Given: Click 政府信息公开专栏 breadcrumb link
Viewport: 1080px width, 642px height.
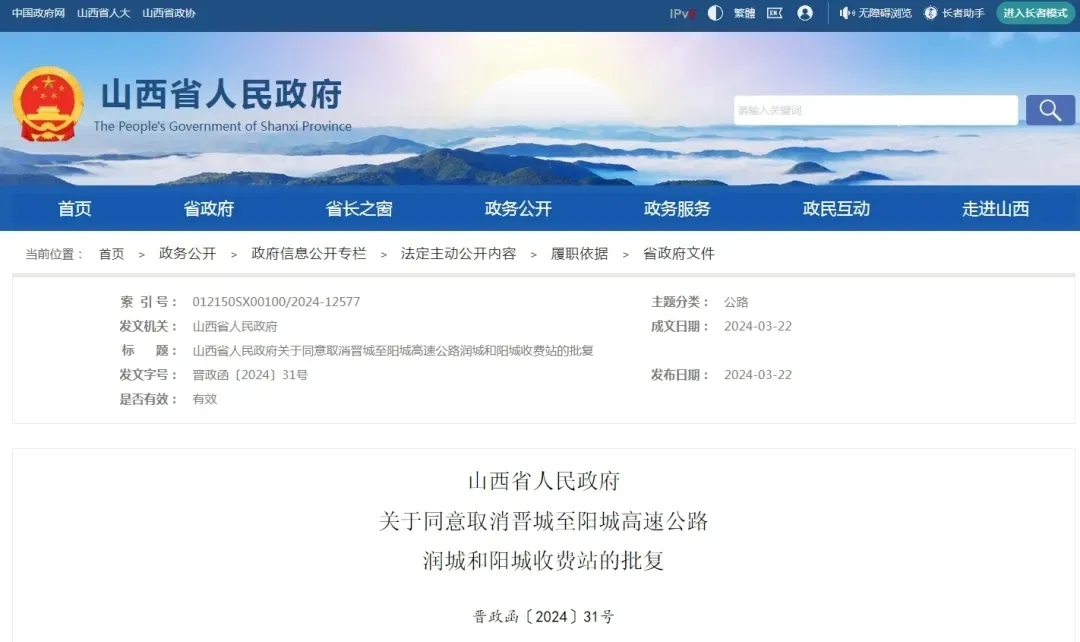Looking at the screenshot, I should point(309,254).
